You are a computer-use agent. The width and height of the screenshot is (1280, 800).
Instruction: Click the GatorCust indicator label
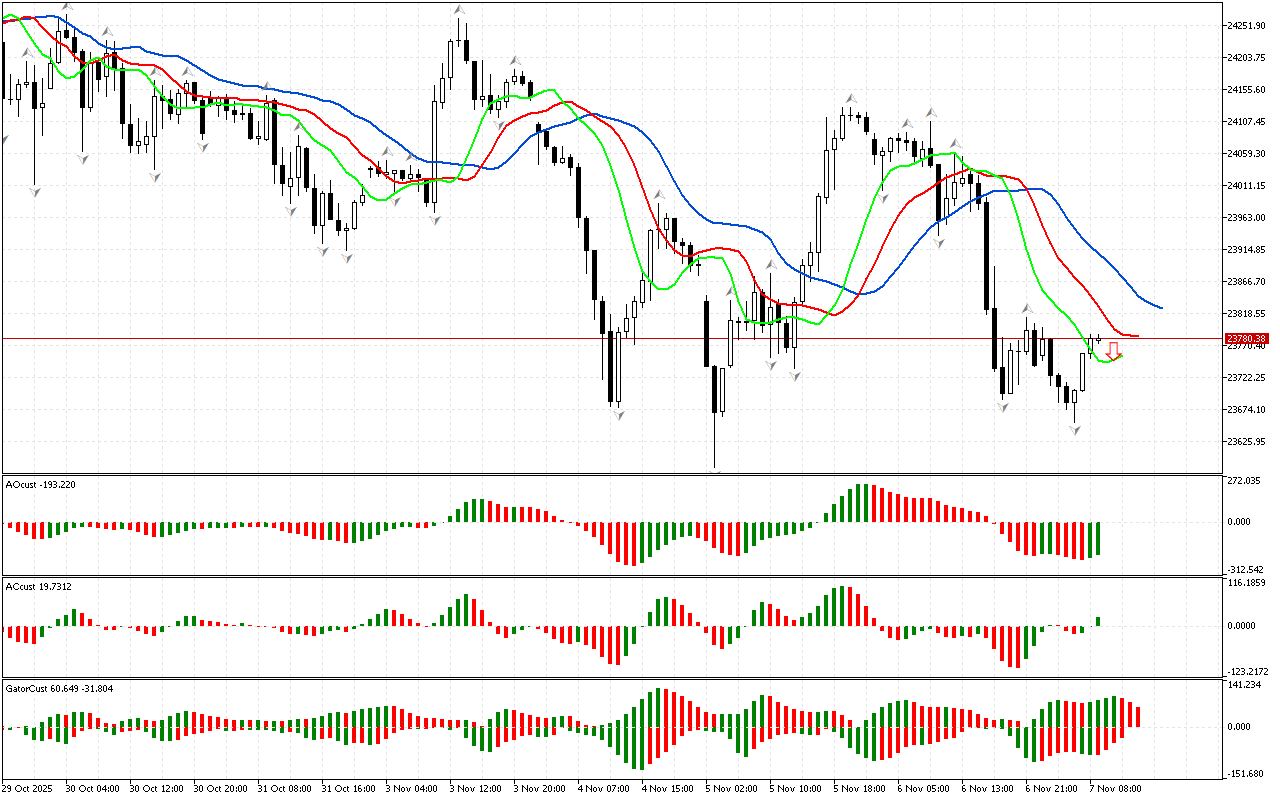58,688
